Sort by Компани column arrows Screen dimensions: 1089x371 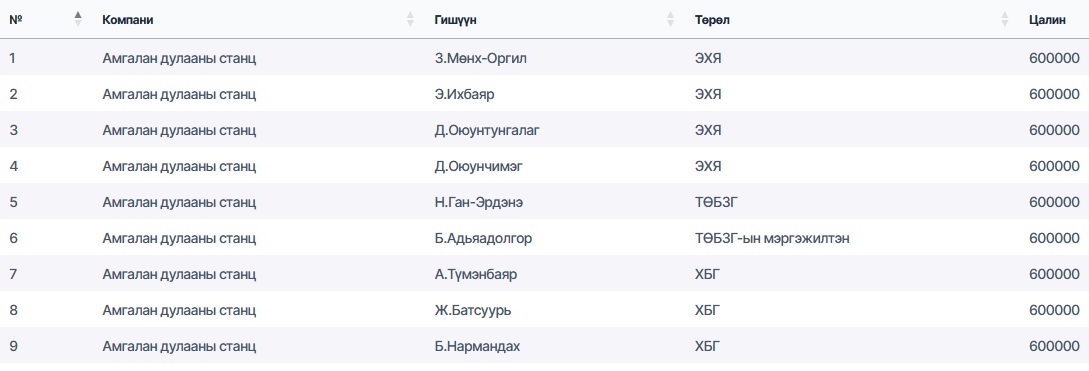[410, 19]
